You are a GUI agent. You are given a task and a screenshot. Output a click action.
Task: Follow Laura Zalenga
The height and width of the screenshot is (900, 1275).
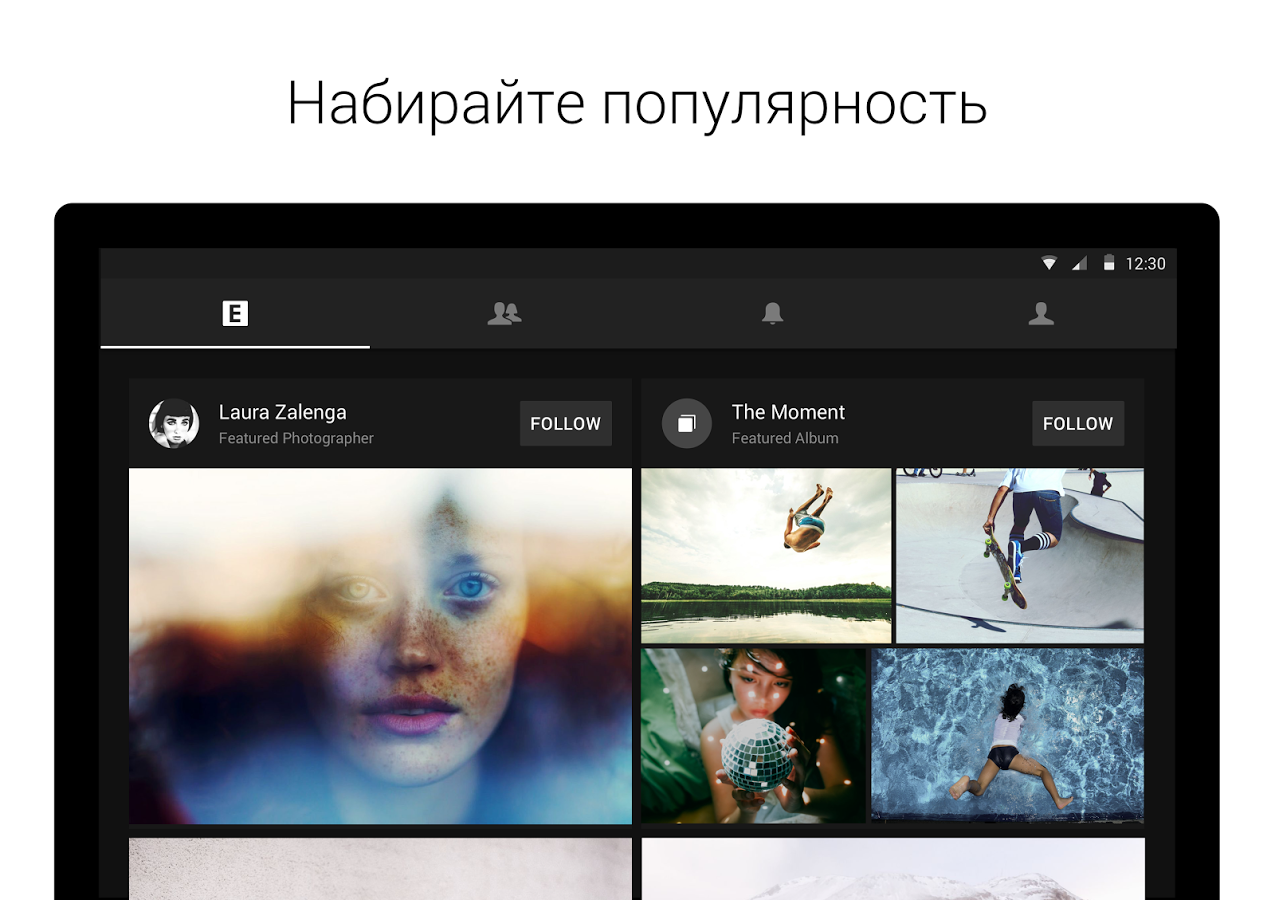click(566, 423)
